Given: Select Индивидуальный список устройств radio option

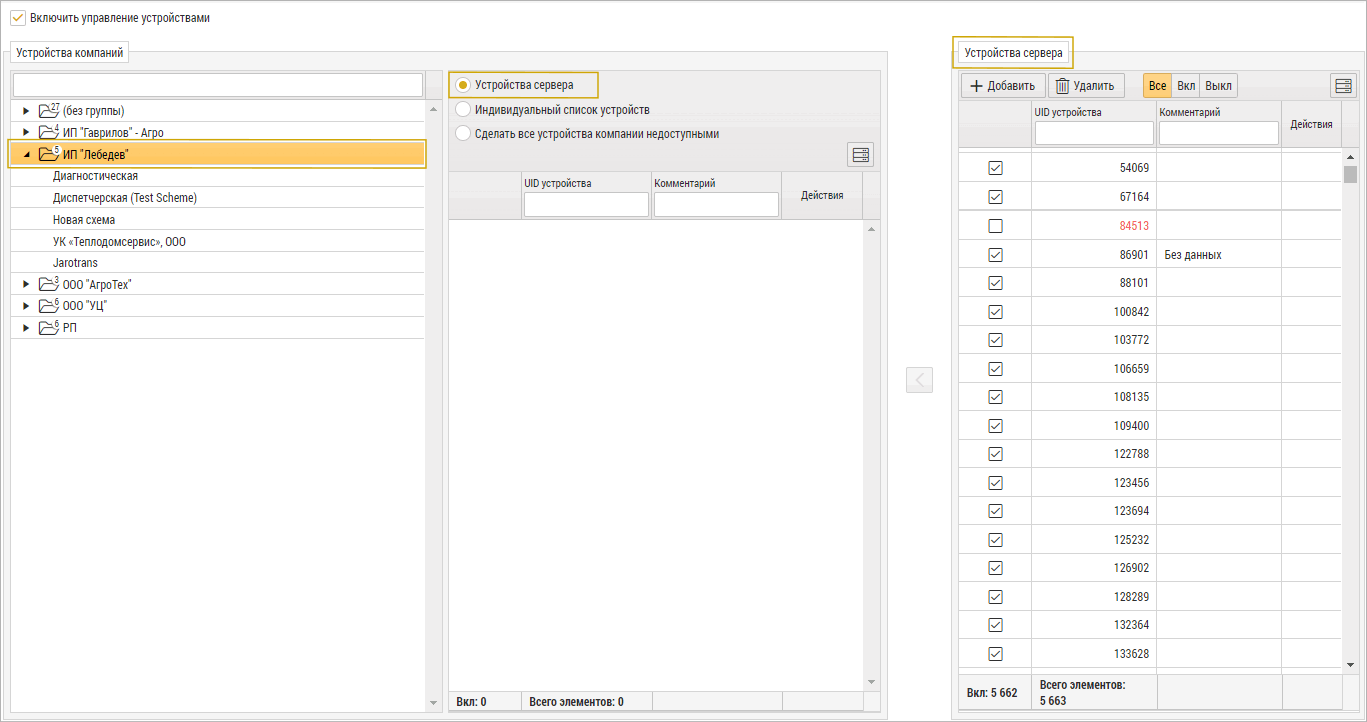Looking at the screenshot, I should coord(463,109).
